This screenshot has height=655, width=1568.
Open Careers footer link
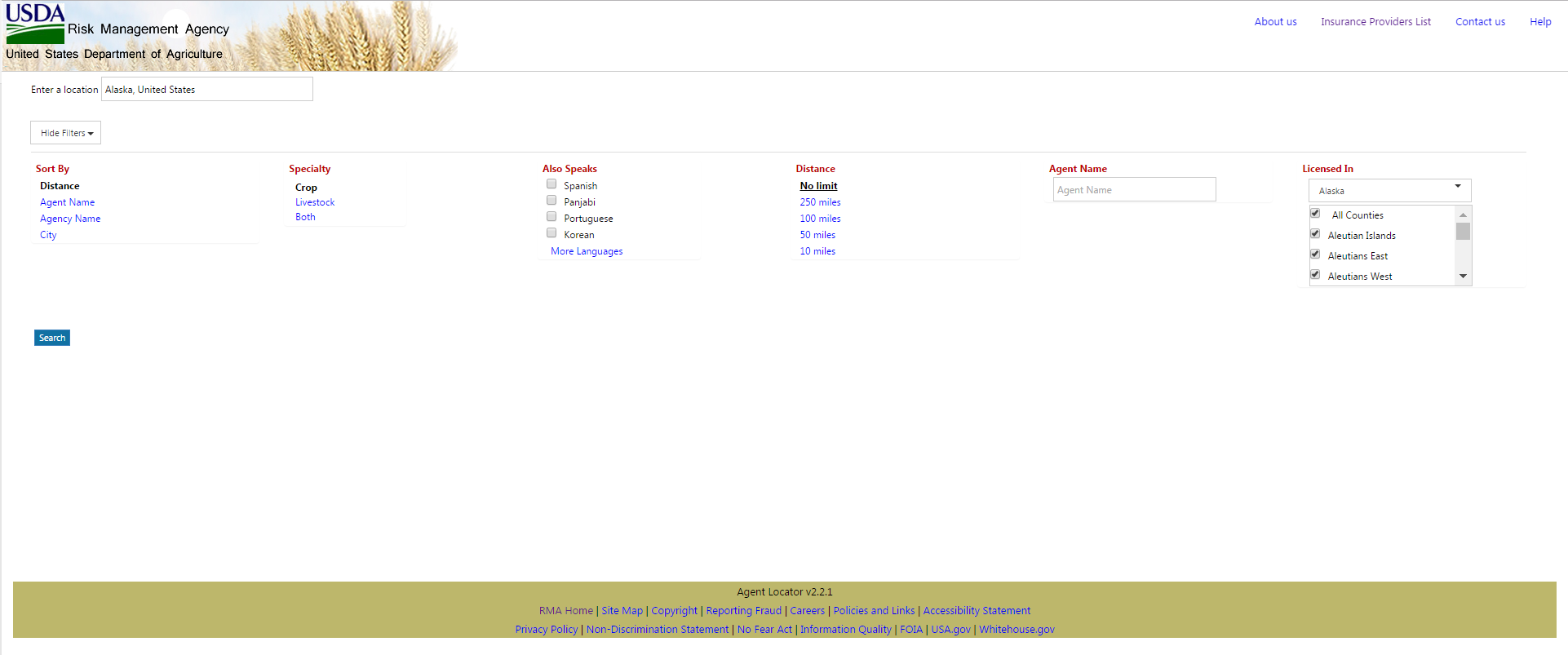point(807,611)
